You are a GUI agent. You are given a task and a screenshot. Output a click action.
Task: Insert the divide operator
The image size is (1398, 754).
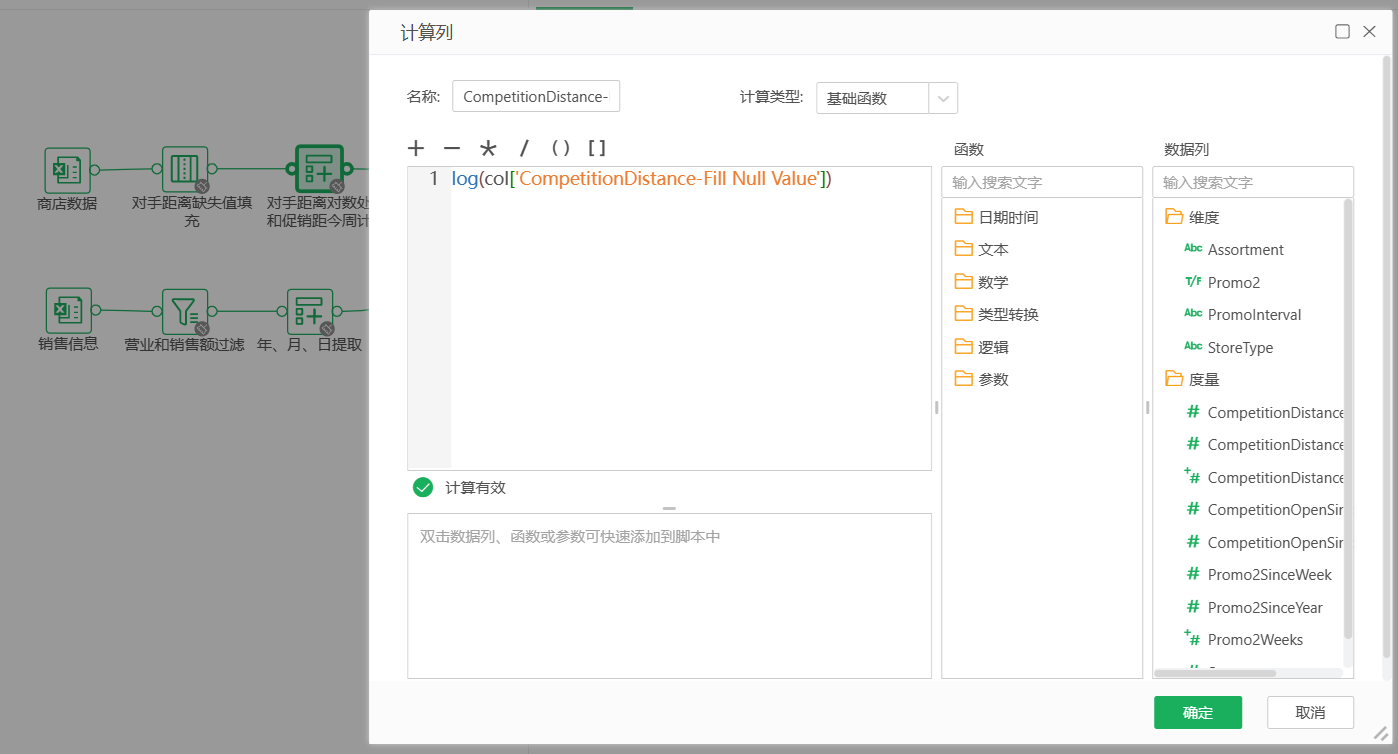[x=524, y=149]
